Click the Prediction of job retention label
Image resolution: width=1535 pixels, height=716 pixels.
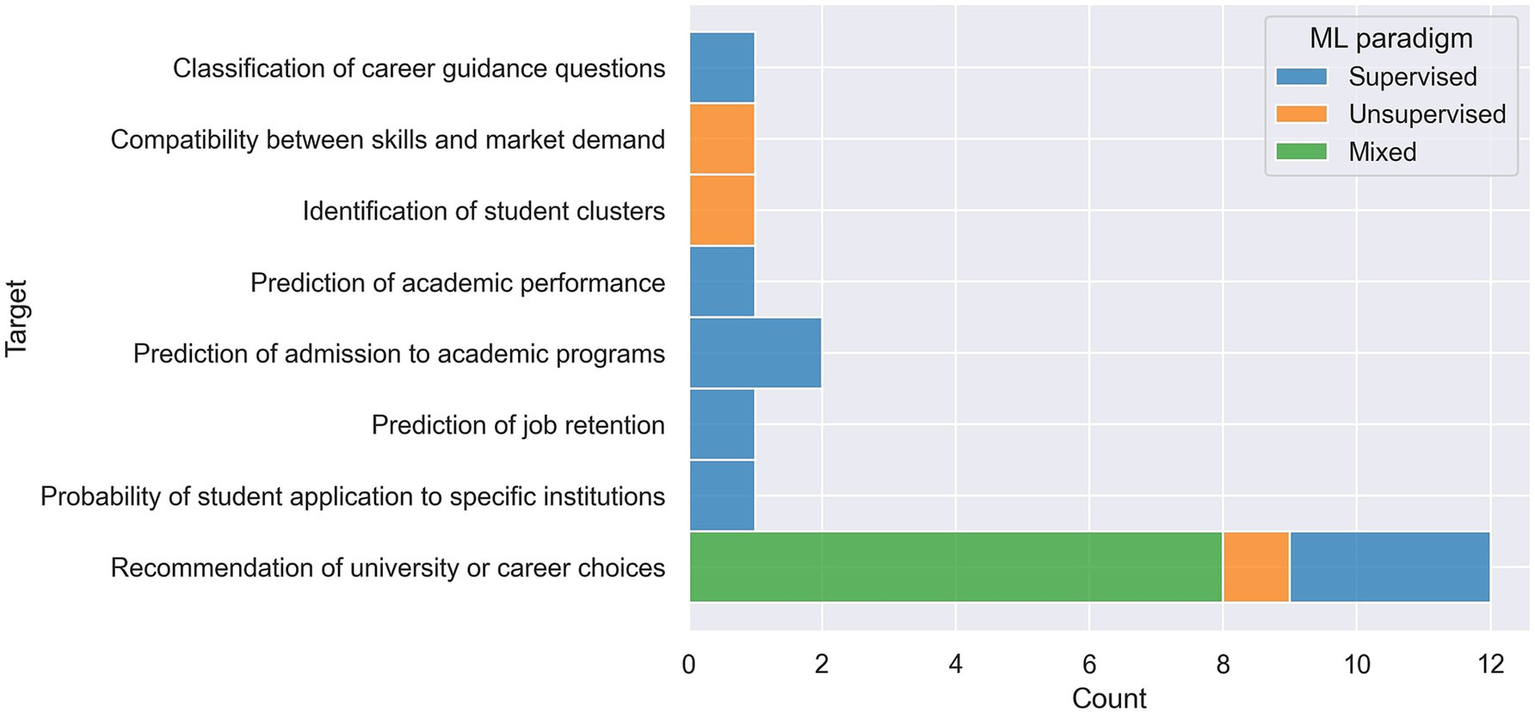tap(518, 425)
